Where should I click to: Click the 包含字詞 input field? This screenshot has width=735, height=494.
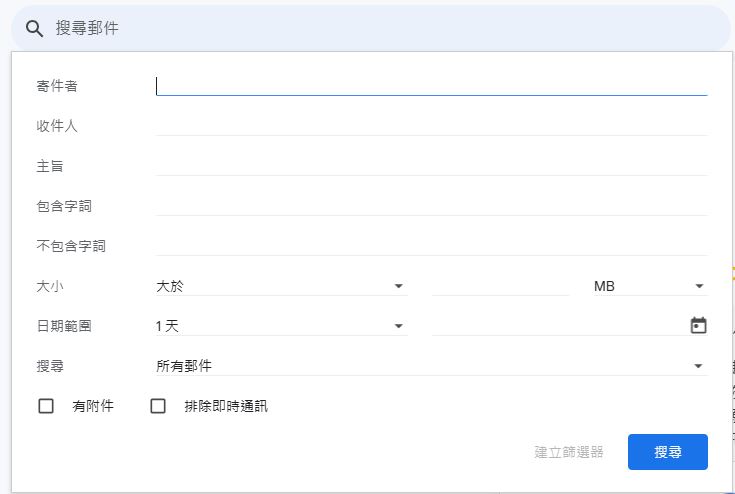coord(431,206)
